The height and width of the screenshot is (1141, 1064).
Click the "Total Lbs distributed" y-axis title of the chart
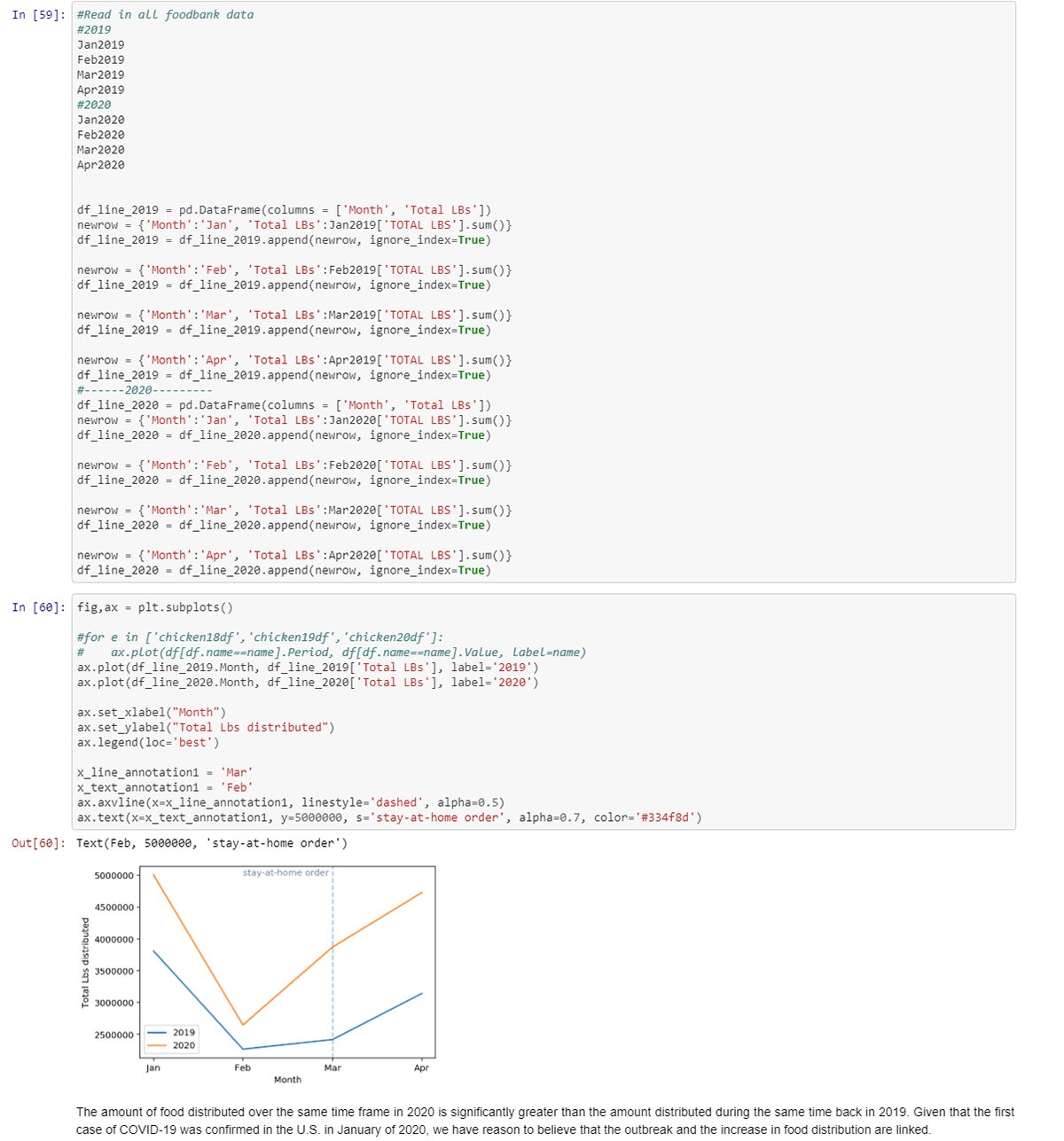(x=86, y=962)
